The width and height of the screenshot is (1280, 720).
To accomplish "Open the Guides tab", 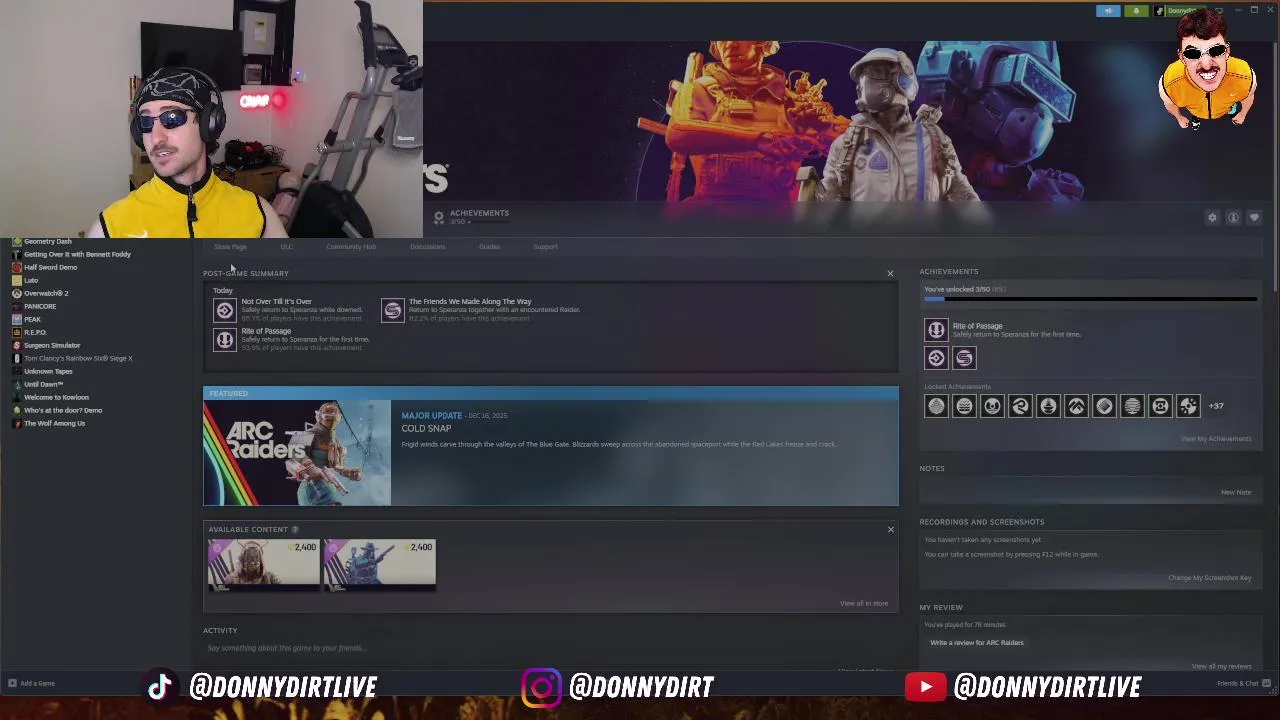I will click(489, 247).
